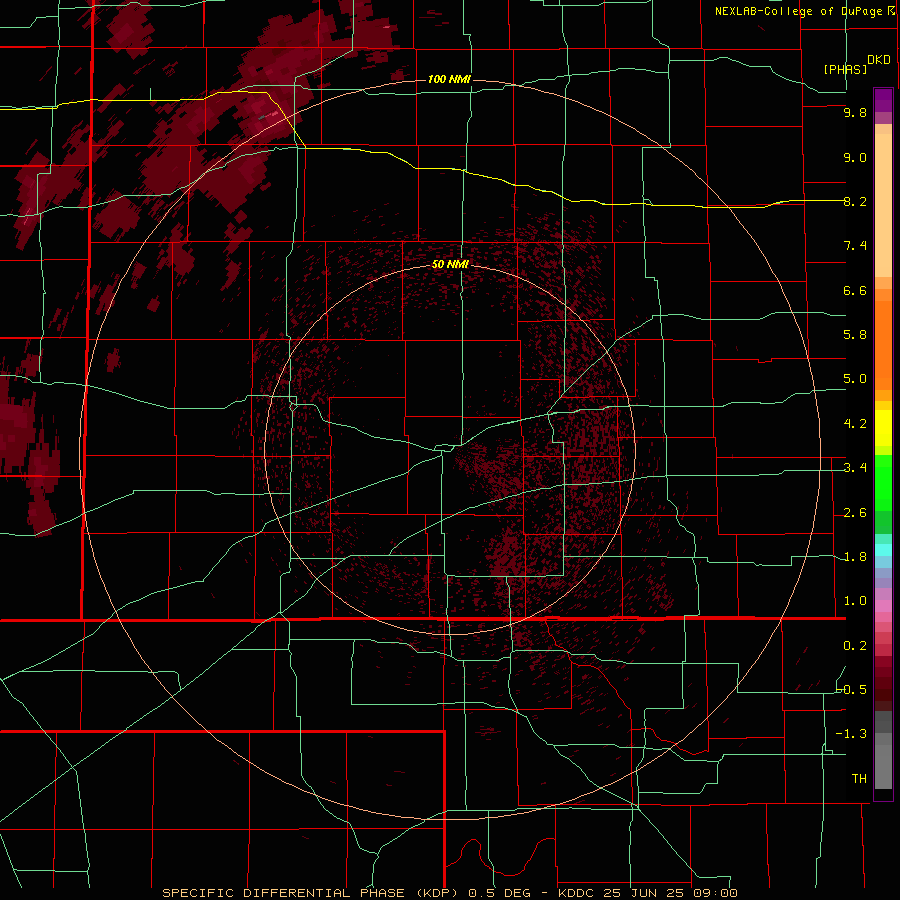Select the 9.8 value on the scale
This screenshot has width=900, height=900.
[855, 112]
